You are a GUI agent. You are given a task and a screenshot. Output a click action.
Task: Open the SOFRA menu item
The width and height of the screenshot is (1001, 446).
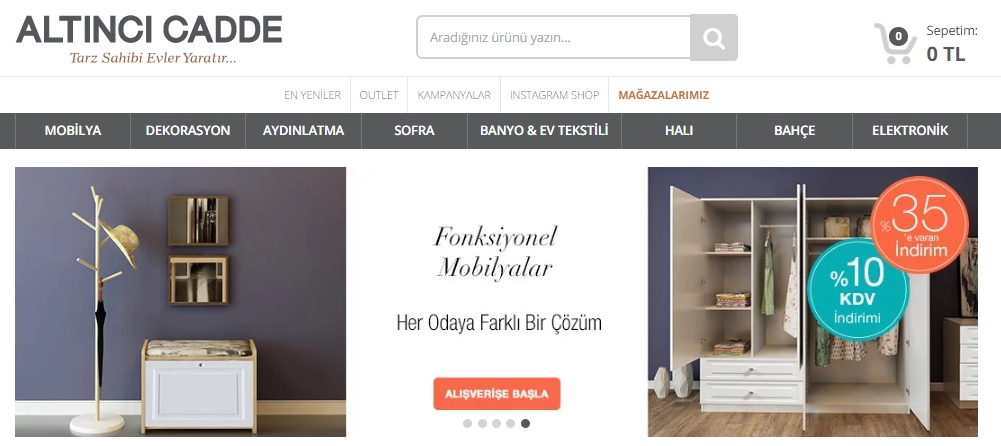[x=414, y=131]
